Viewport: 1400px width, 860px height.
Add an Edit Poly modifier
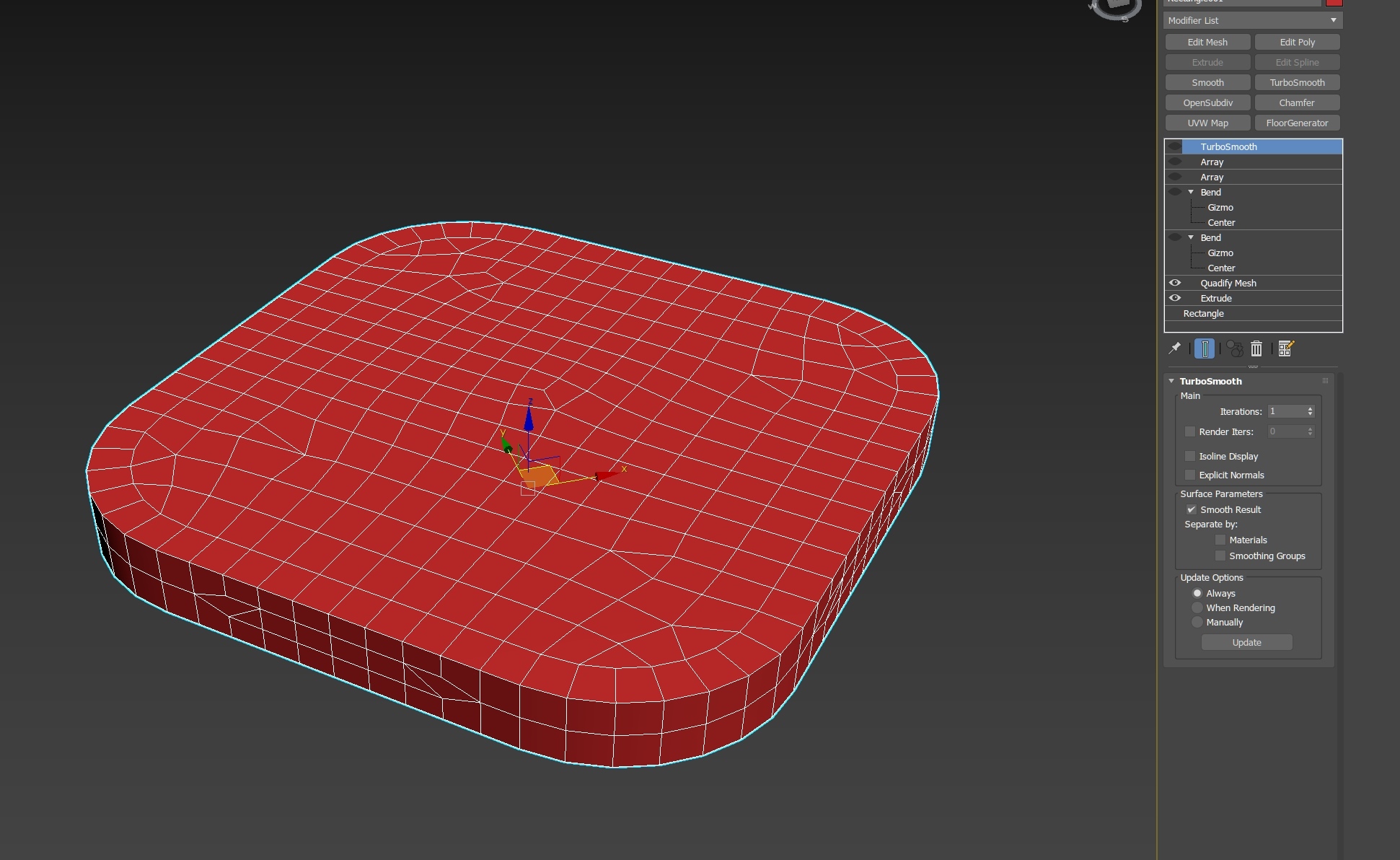[x=1297, y=42]
